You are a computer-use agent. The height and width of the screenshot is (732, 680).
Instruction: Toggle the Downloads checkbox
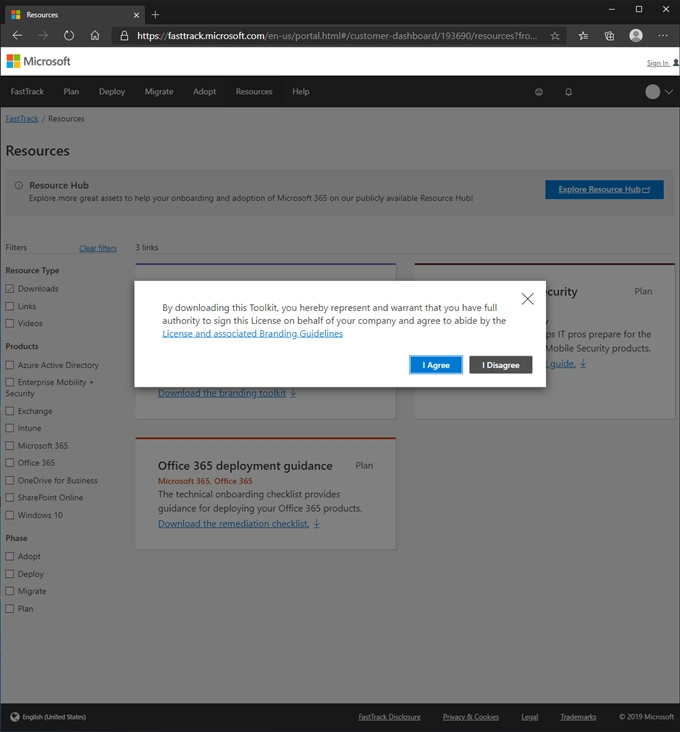tap(10, 289)
